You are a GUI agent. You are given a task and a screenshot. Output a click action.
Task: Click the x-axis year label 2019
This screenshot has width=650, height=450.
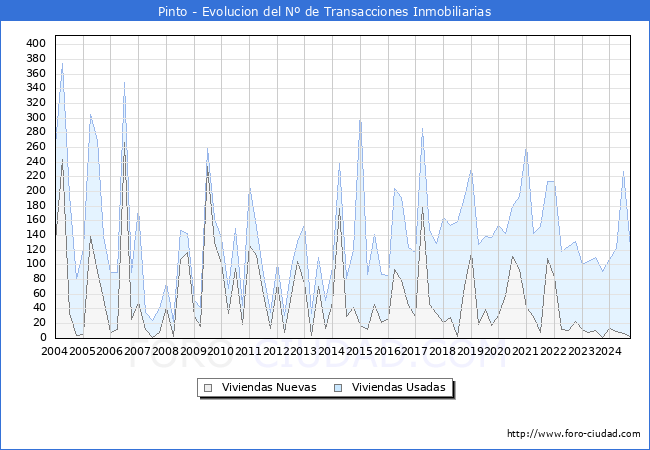click(470, 351)
